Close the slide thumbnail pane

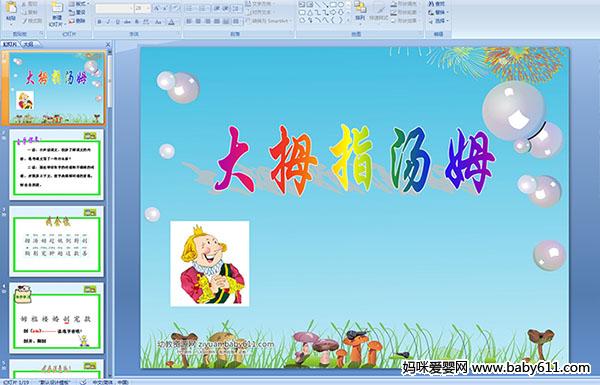pos(108,44)
